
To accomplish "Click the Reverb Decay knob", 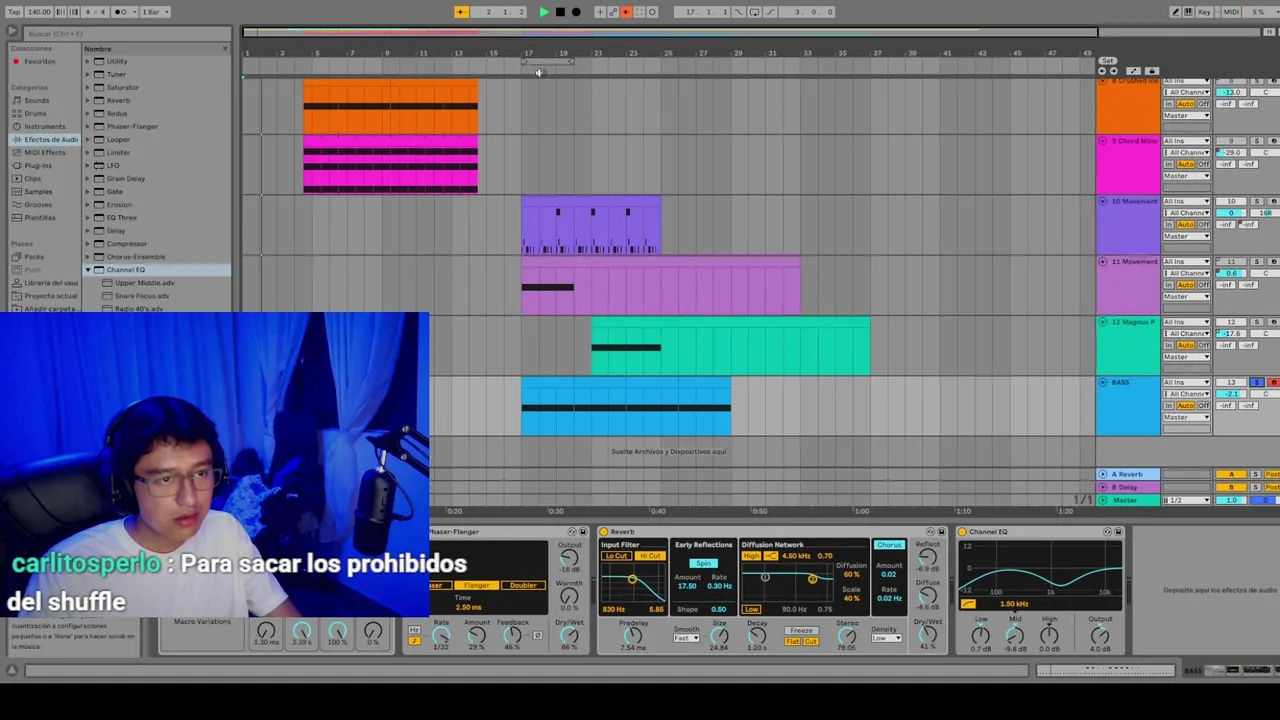I will [757, 637].
